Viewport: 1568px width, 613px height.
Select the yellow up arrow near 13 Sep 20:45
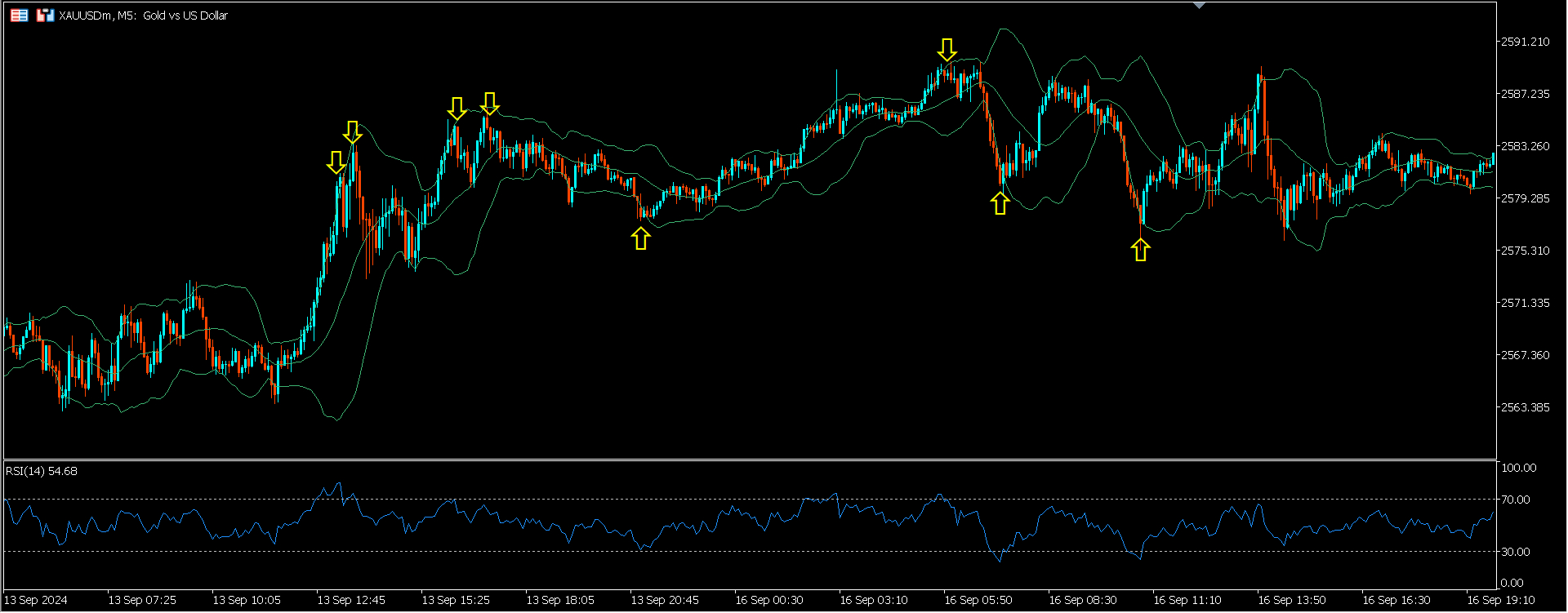pyautogui.click(x=641, y=238)
